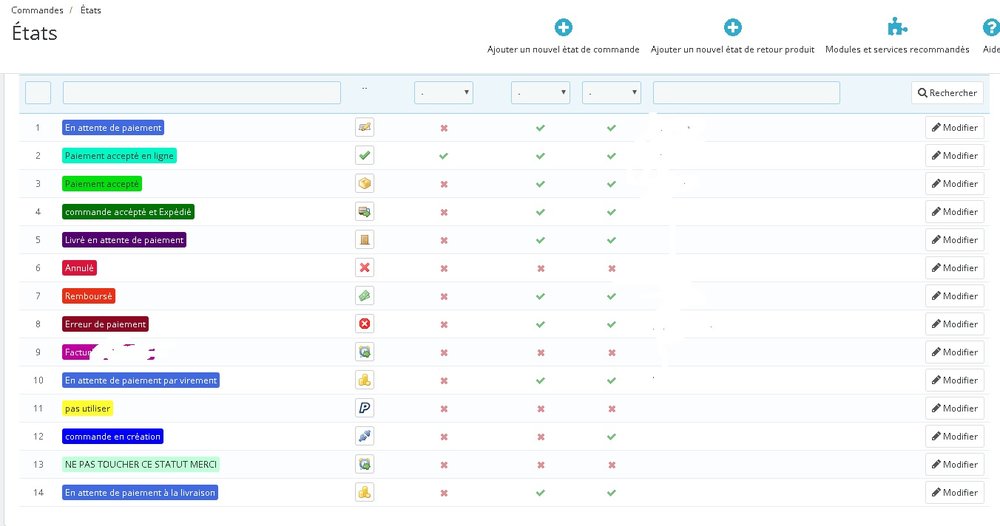
Task: Click money icon in Remboursé row
Action: (x=364, y=296)
